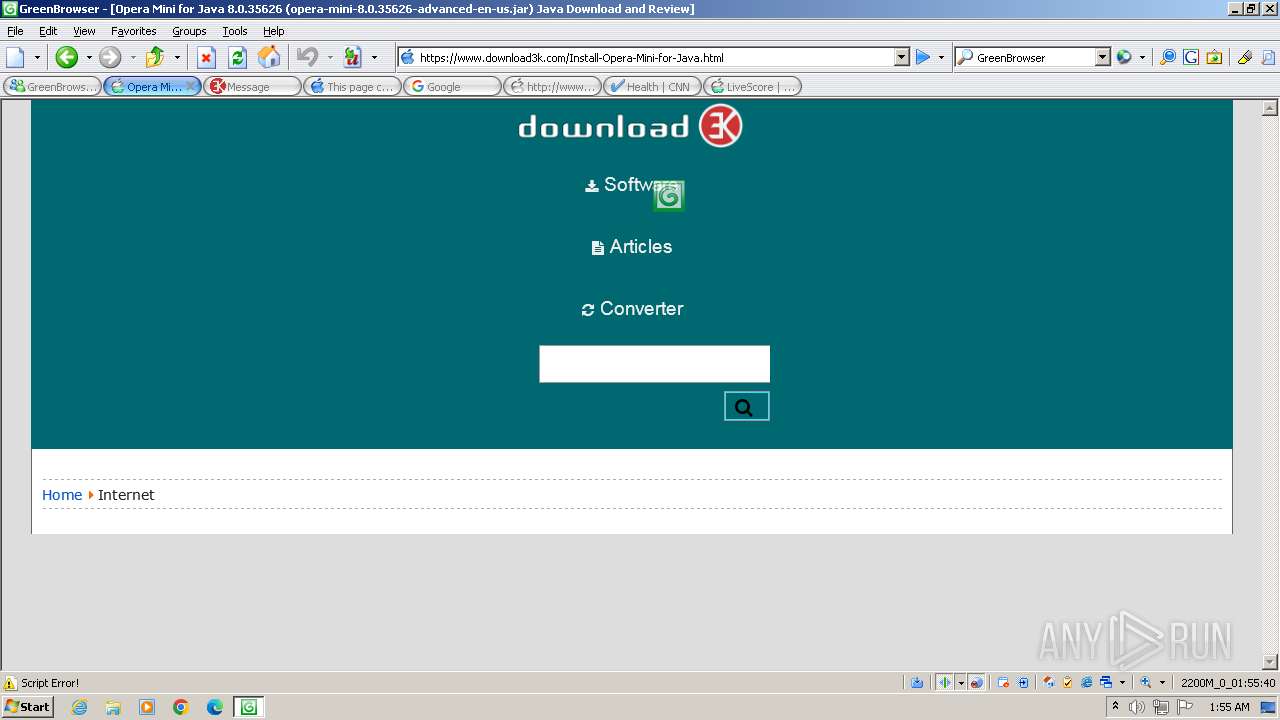Viewport: 1280px width, 720px height.
Task: Click the Articles link on the page
Action: tap(632, 247)
